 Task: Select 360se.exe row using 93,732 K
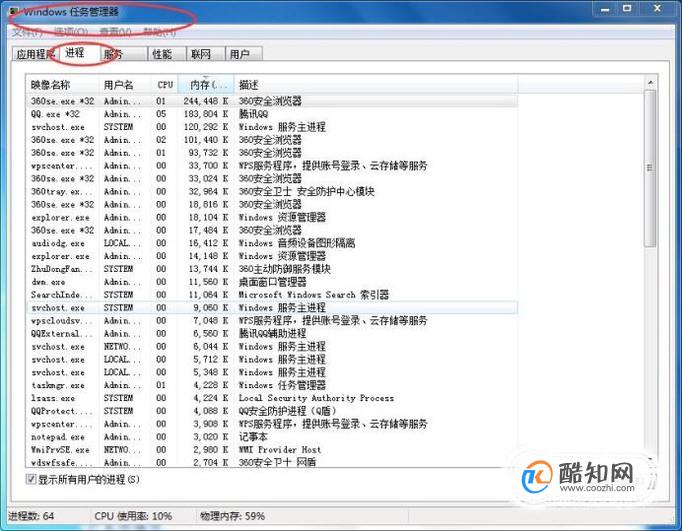tap(272, 153)
